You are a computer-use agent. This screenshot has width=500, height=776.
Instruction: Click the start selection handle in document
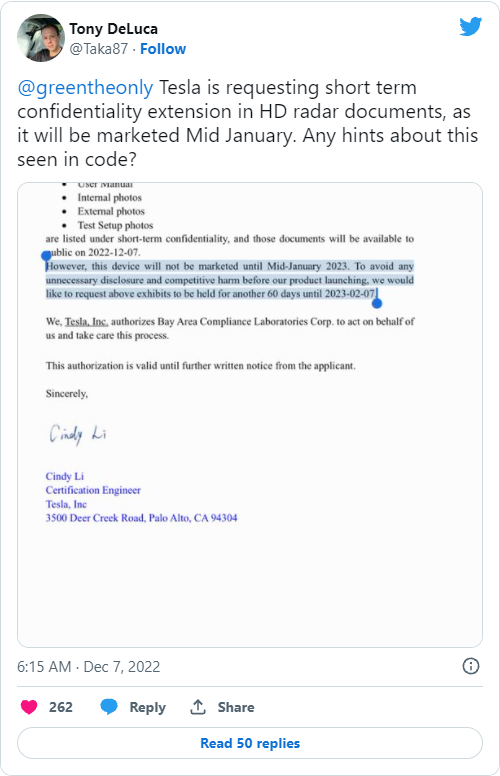46,256
